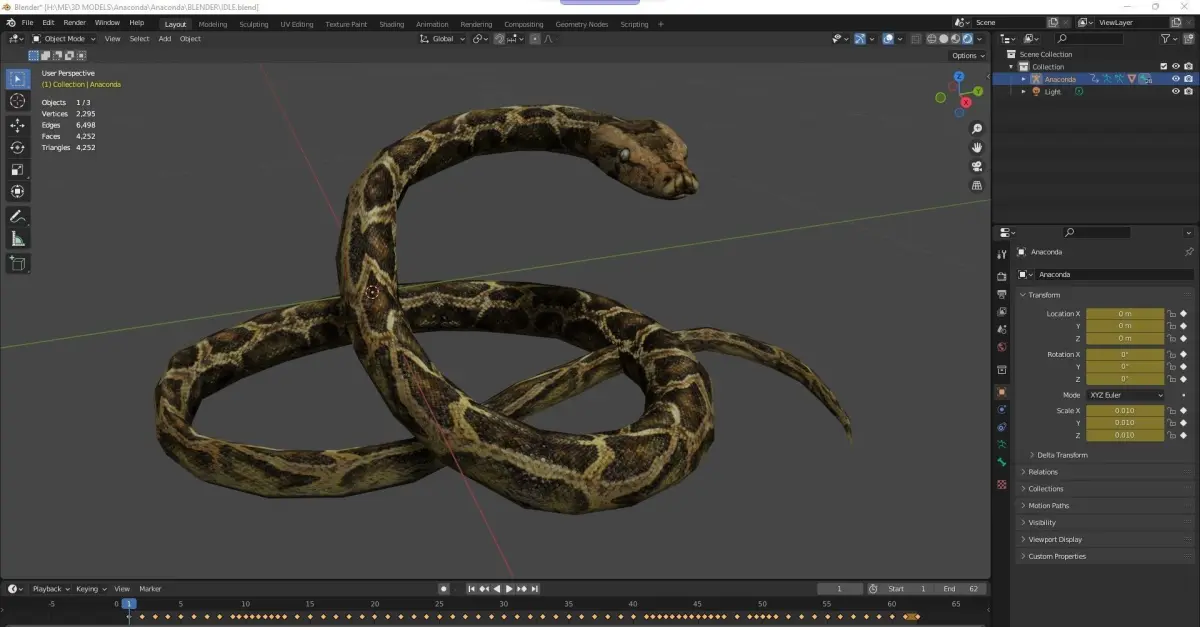Hide Anaconda in the viewport via eye icon
Viewport: 1200px width, 627px height.
point(1175,79)
